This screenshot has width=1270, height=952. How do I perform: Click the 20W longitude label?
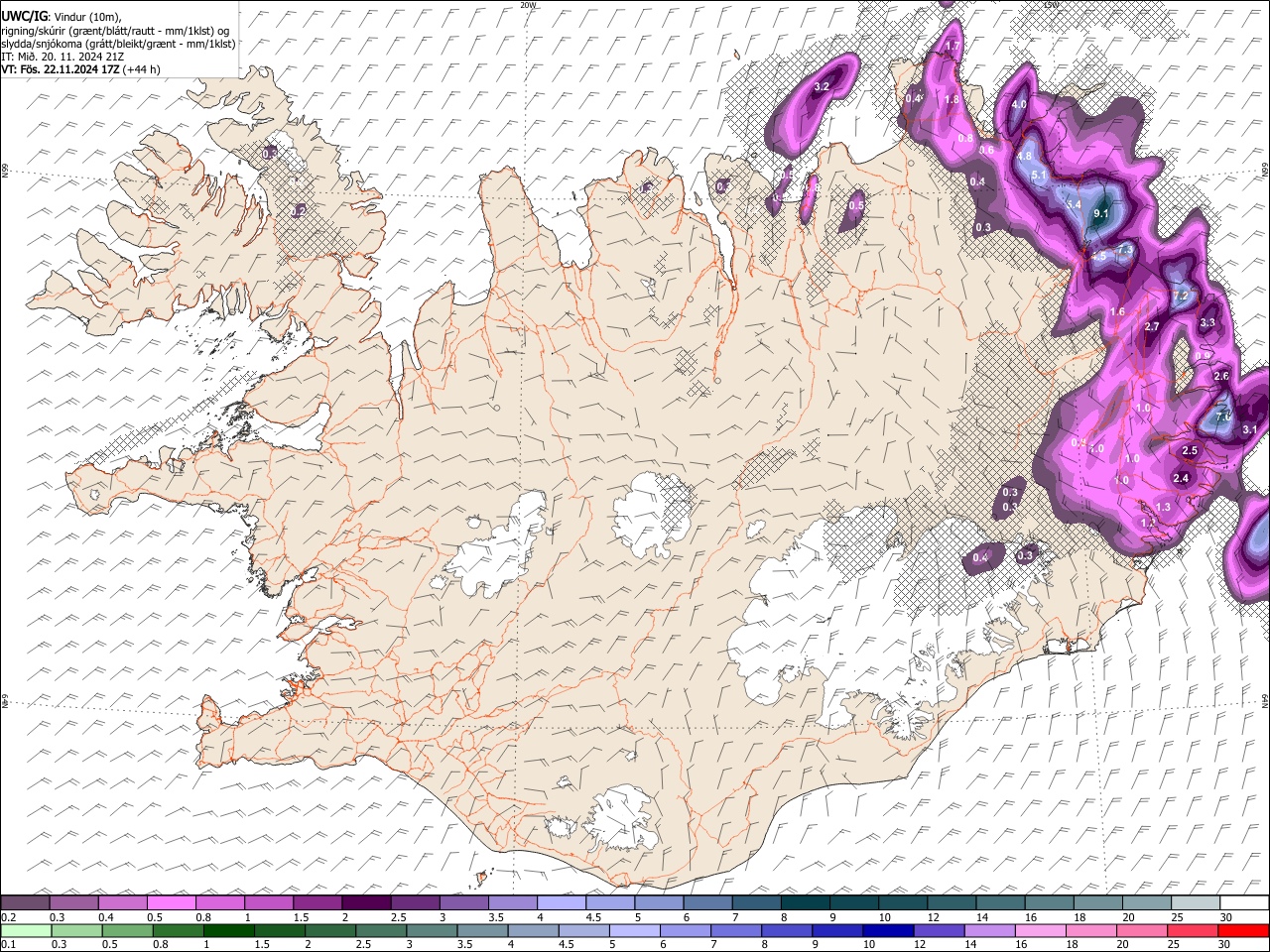pos(527,5)
